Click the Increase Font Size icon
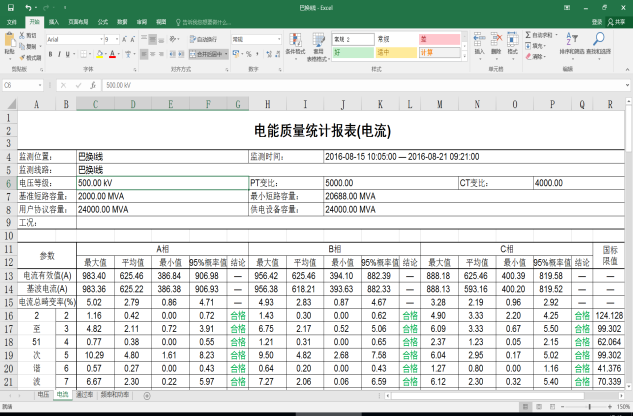 [x=124, y=39]
